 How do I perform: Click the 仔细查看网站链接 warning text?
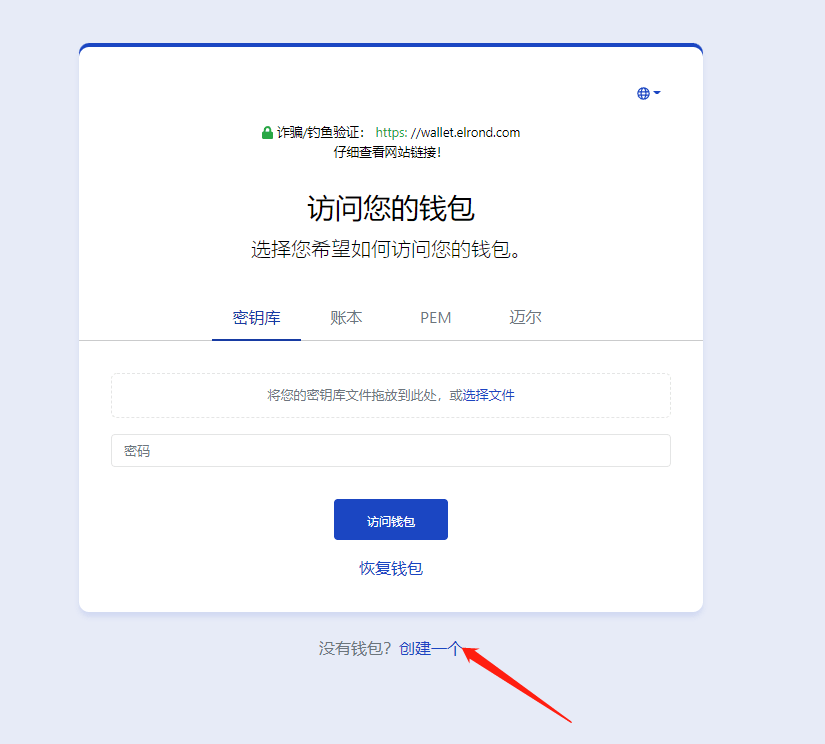coord(387,153)
